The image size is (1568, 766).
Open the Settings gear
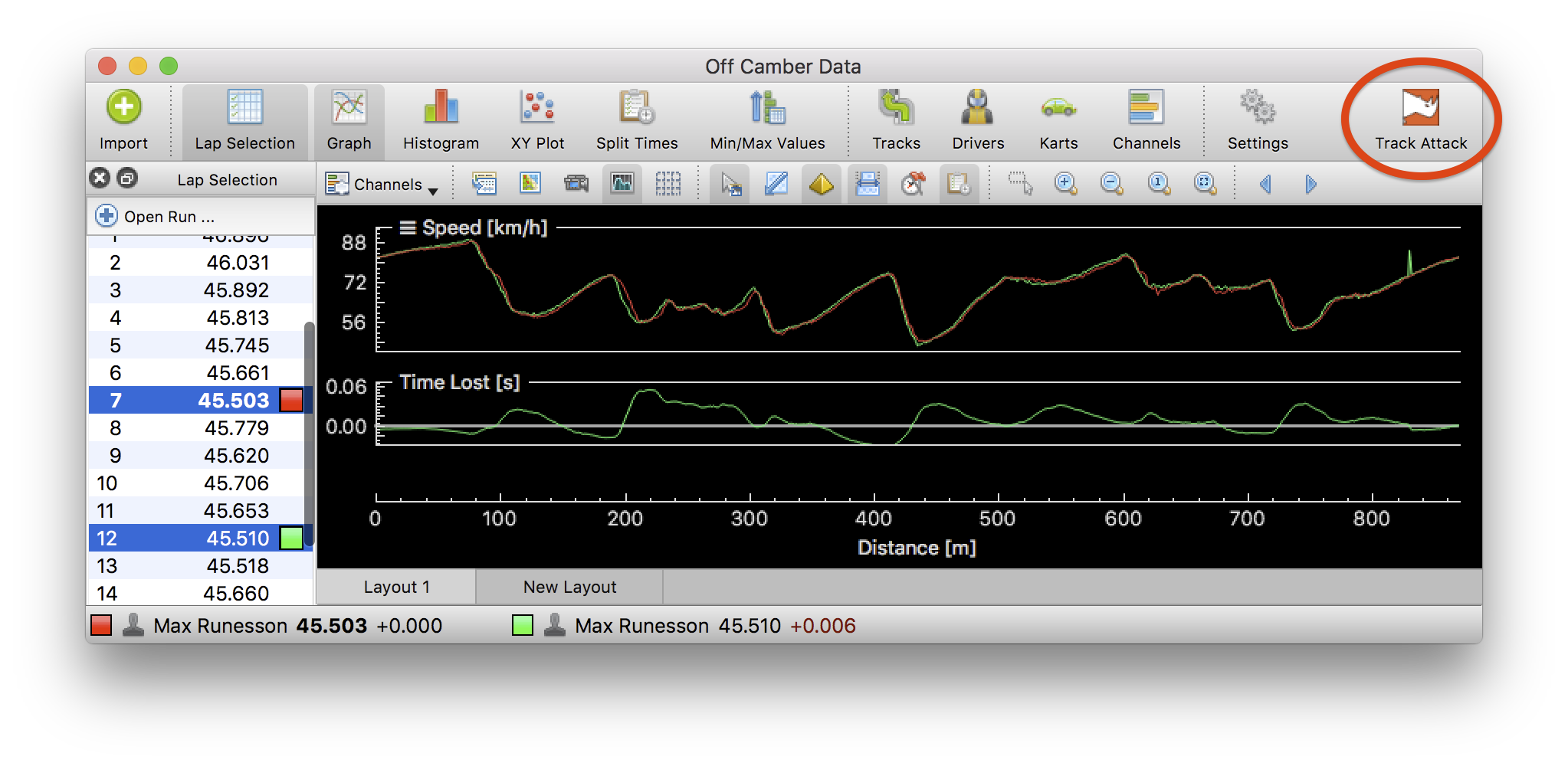1258,120
